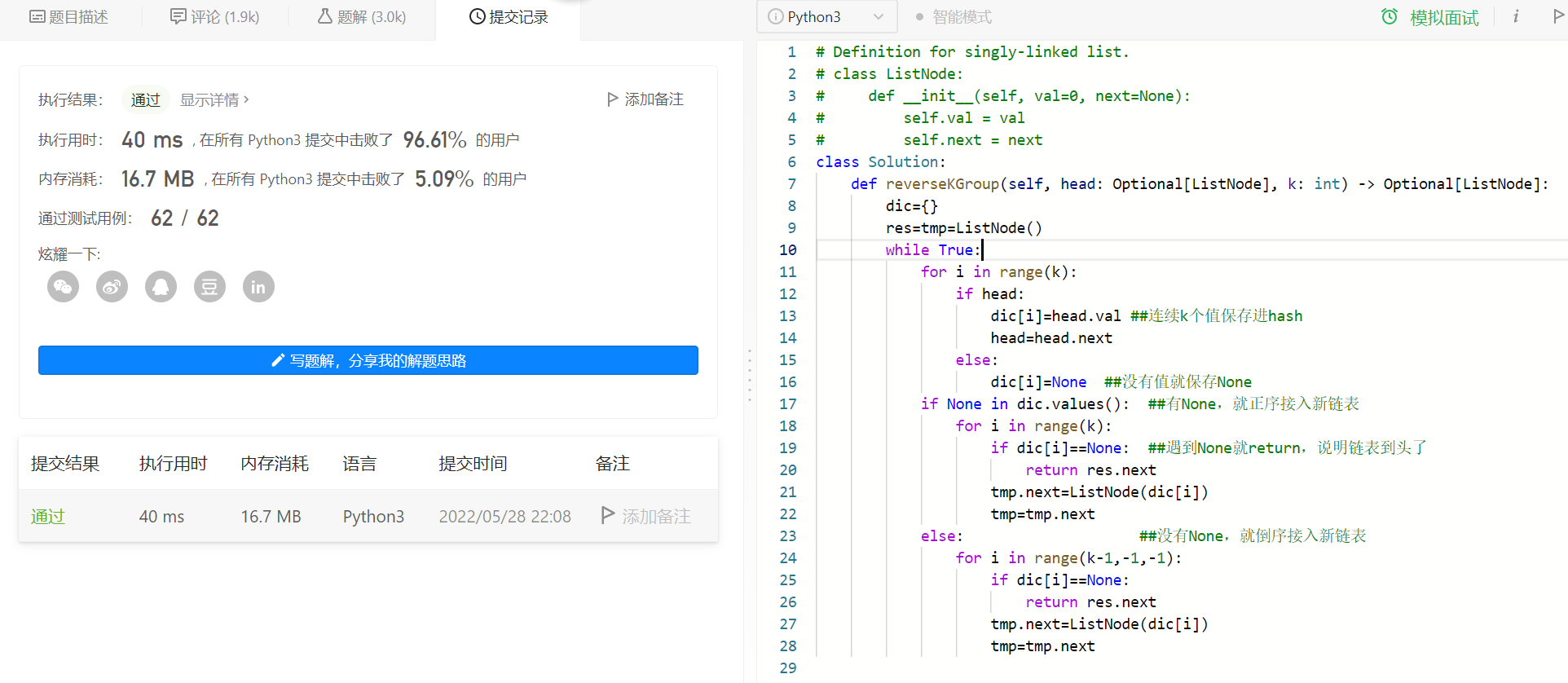Click 添加备注 beside the execution result
The width and height of the screenshot is (1568, 683).
pyautogui.click(x=645, y=99)
